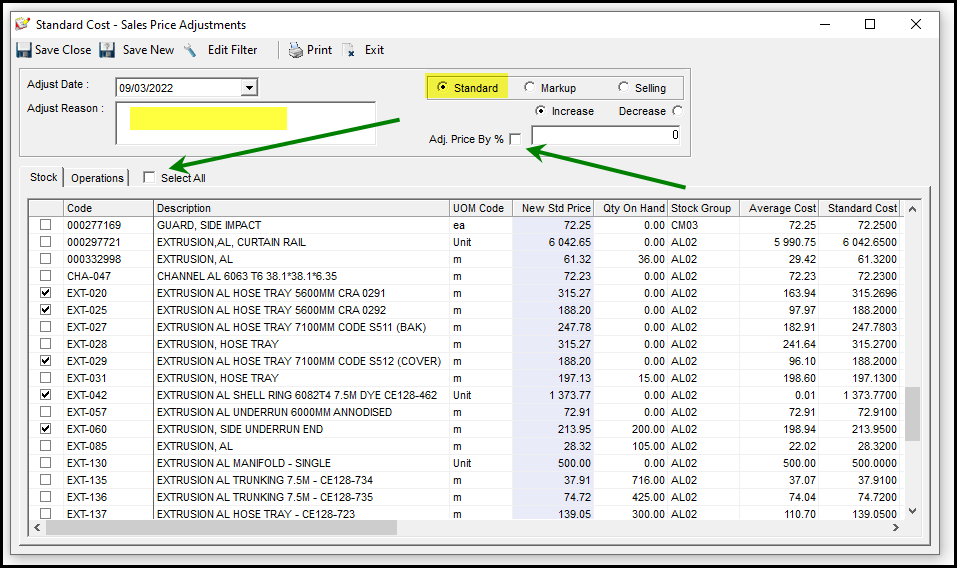The height and width of the screenshot is (568, 957).
Task: Sort by the Description column header
Action: point(300,208)
